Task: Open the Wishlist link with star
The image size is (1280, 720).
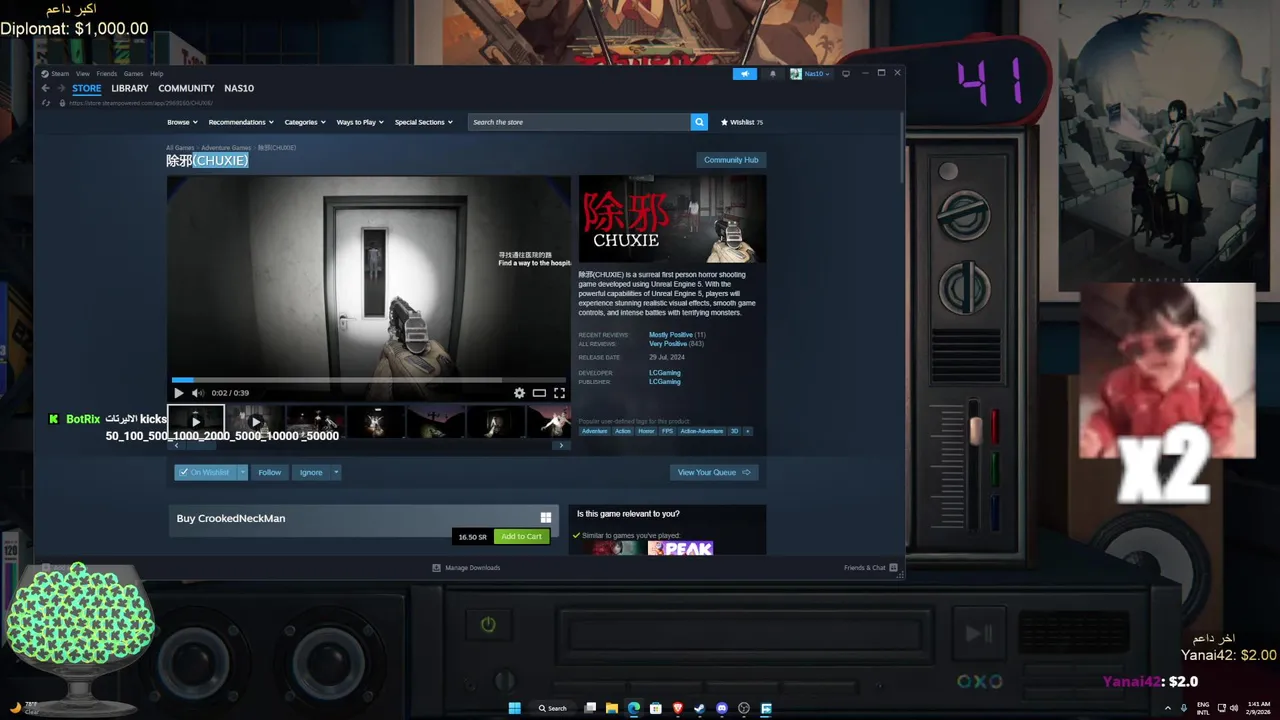Action: pos(742,122)
